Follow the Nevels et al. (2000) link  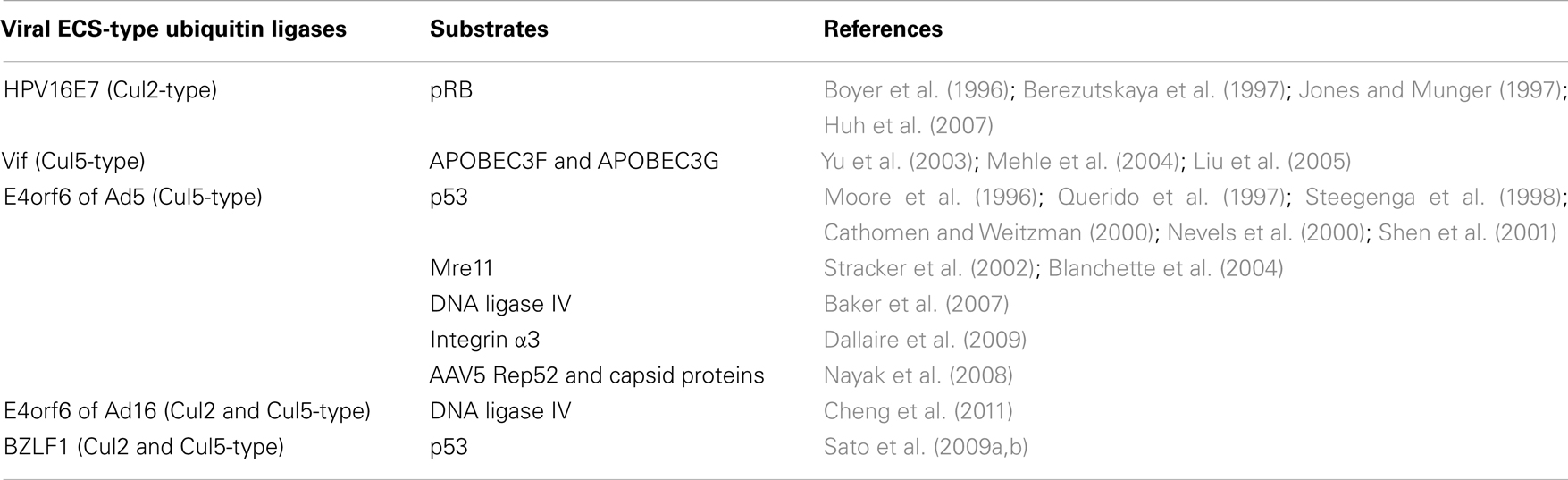coord(1266,233)
